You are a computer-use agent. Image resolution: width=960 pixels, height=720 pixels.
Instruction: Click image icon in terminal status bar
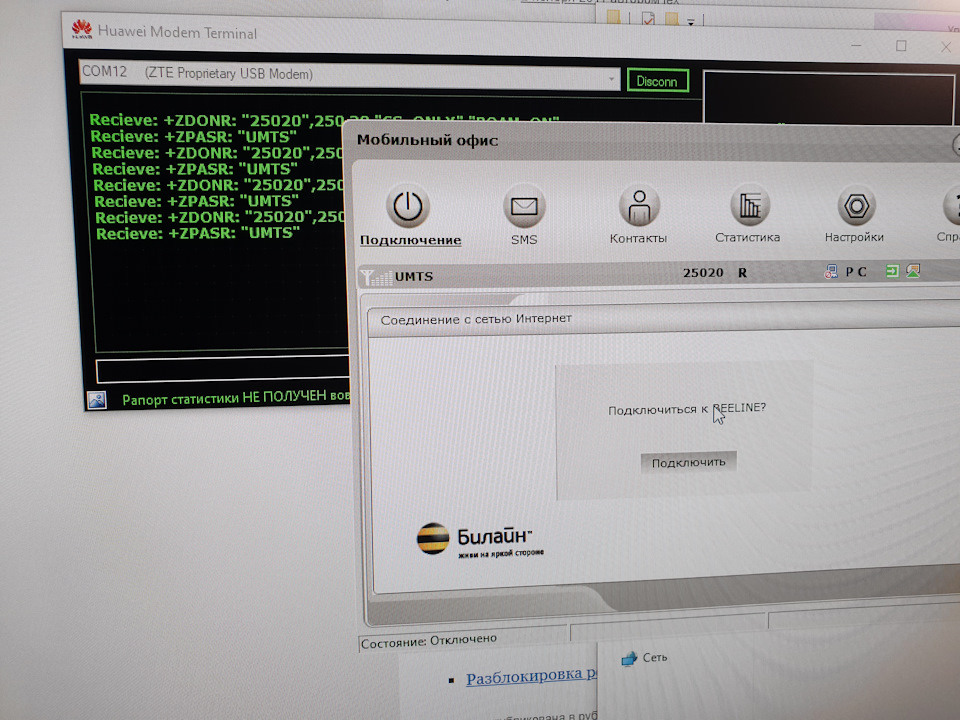97,400
